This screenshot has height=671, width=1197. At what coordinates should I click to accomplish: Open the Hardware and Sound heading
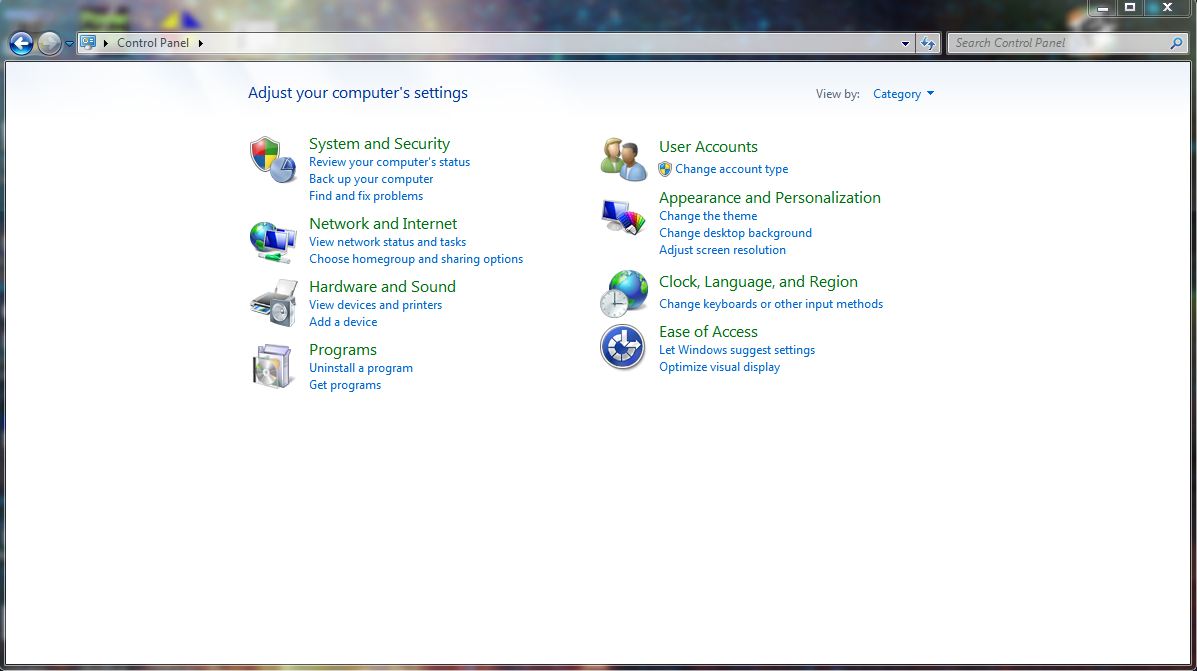382,286
